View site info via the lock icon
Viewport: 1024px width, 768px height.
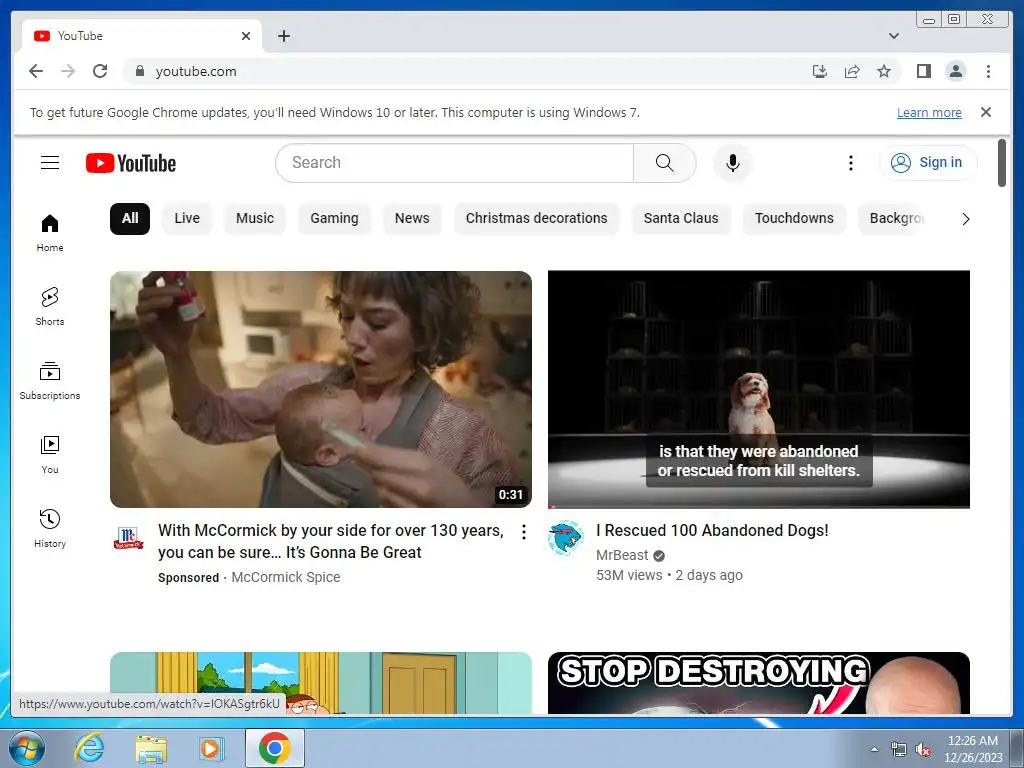[139, 71]
